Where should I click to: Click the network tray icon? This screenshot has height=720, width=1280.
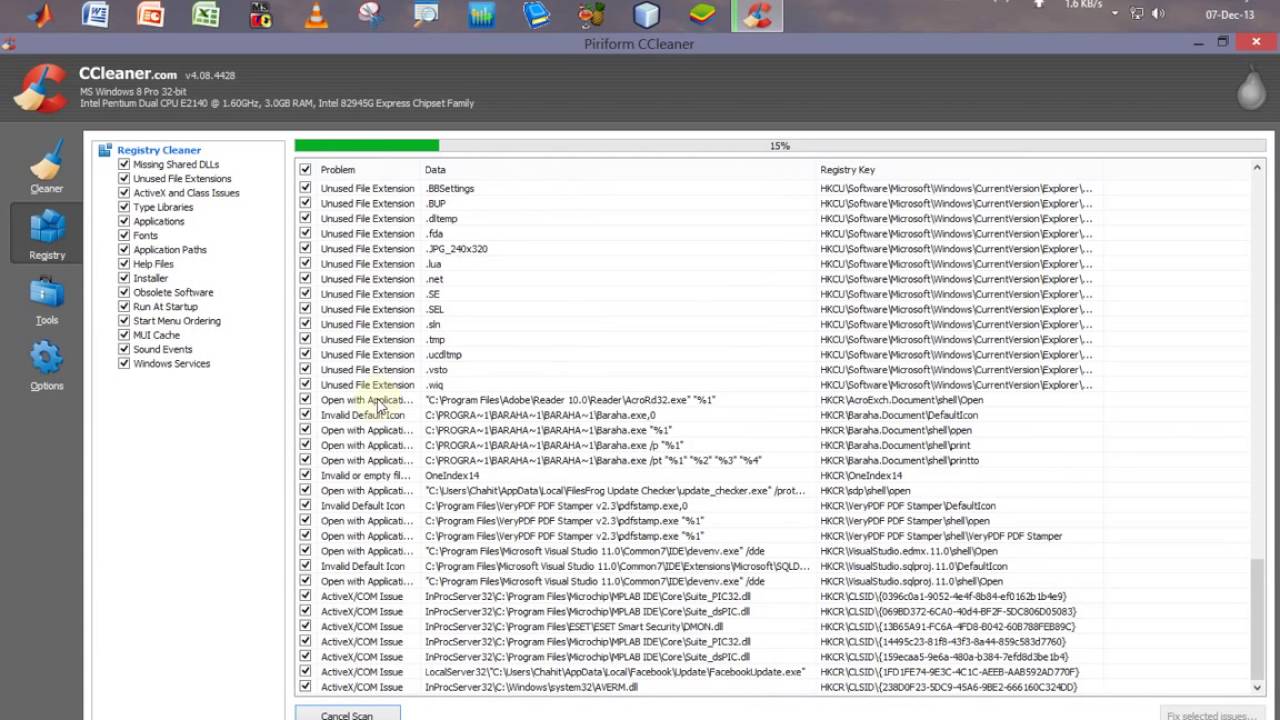[1136, 14]
